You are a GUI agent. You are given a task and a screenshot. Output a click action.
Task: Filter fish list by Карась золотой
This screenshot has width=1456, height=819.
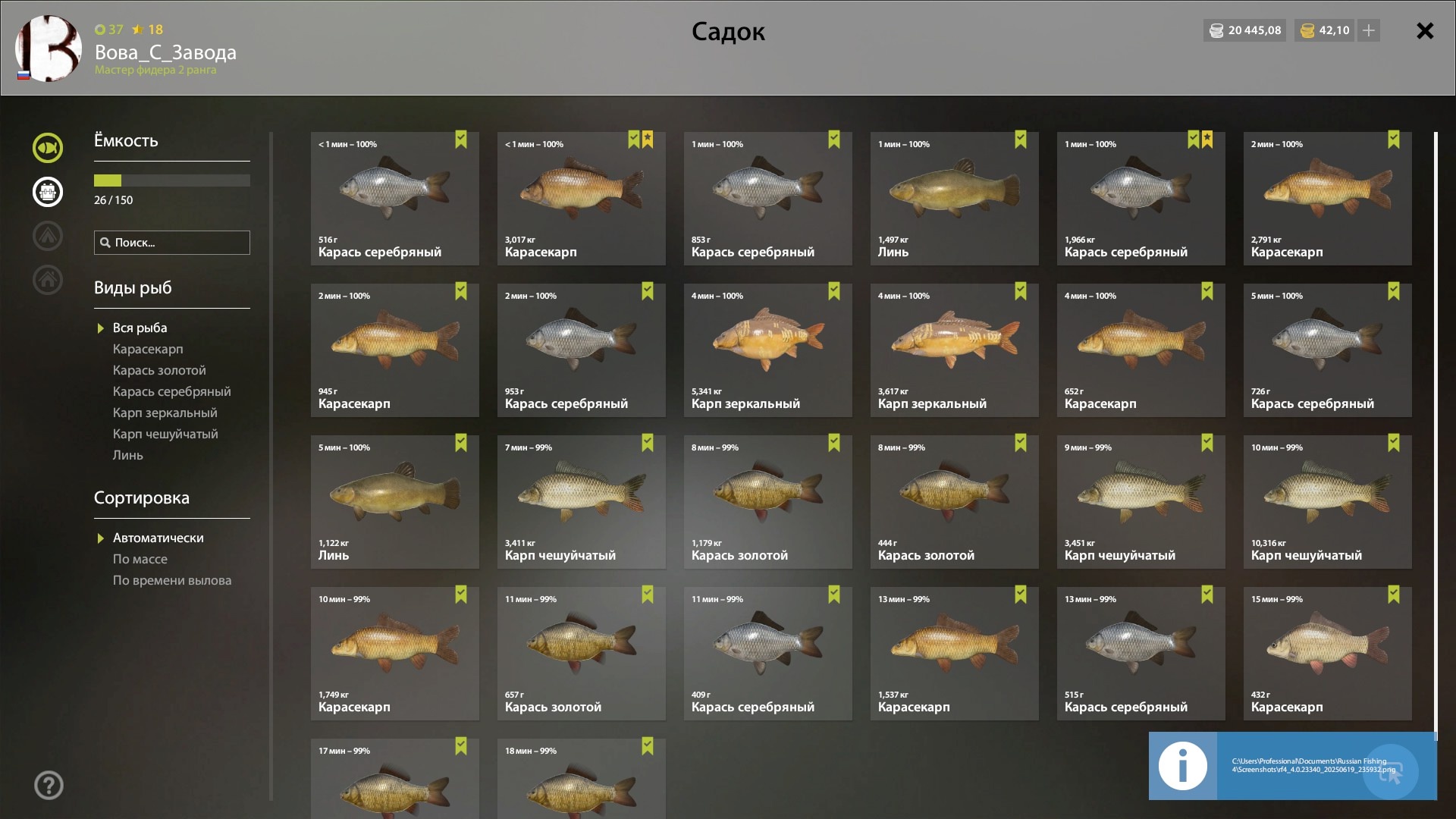(x=159, y=370)
